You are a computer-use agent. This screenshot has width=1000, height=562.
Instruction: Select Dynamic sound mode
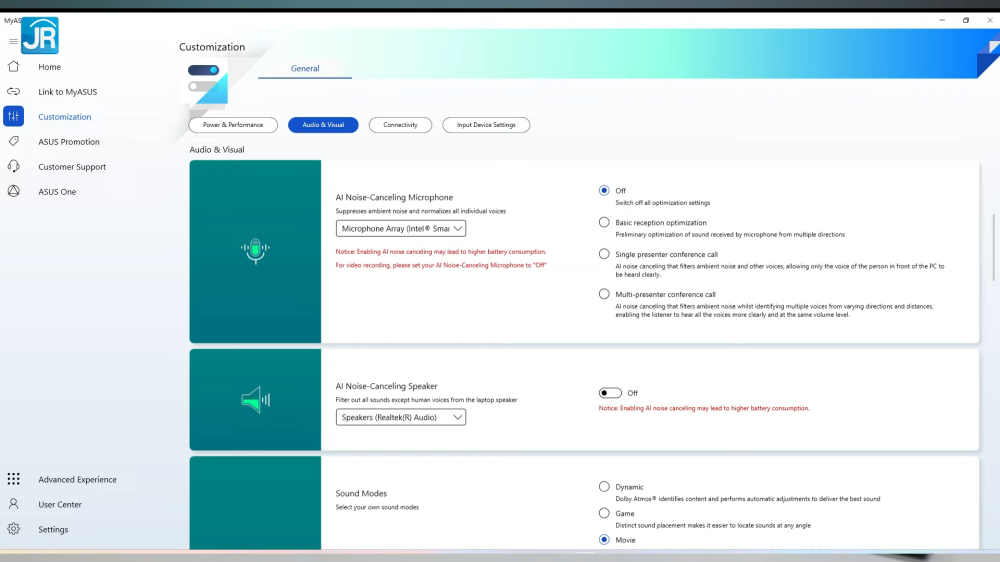point(604,486)
